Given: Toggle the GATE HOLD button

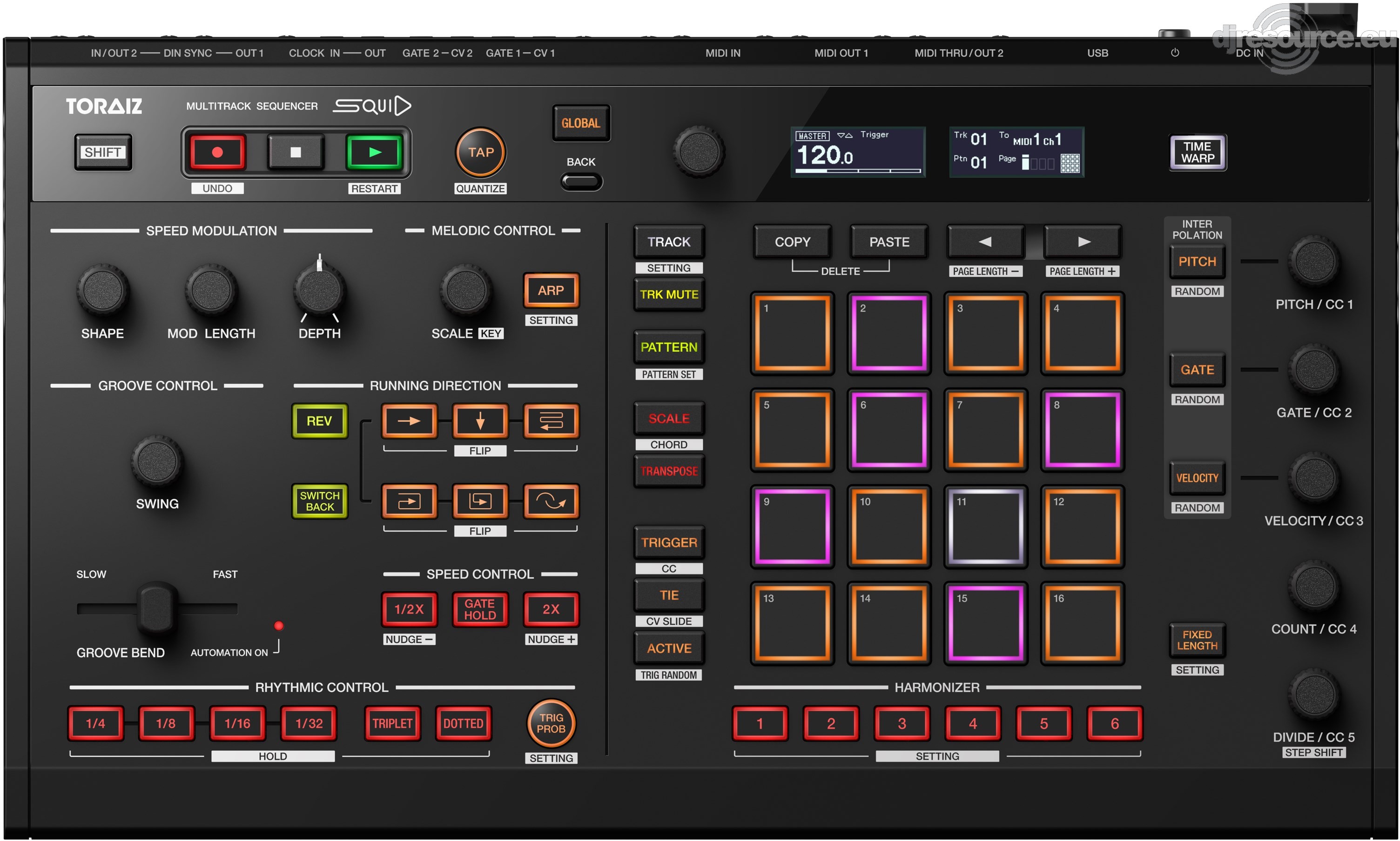Looking at the screenshot, I should click(x=480, y=609).
